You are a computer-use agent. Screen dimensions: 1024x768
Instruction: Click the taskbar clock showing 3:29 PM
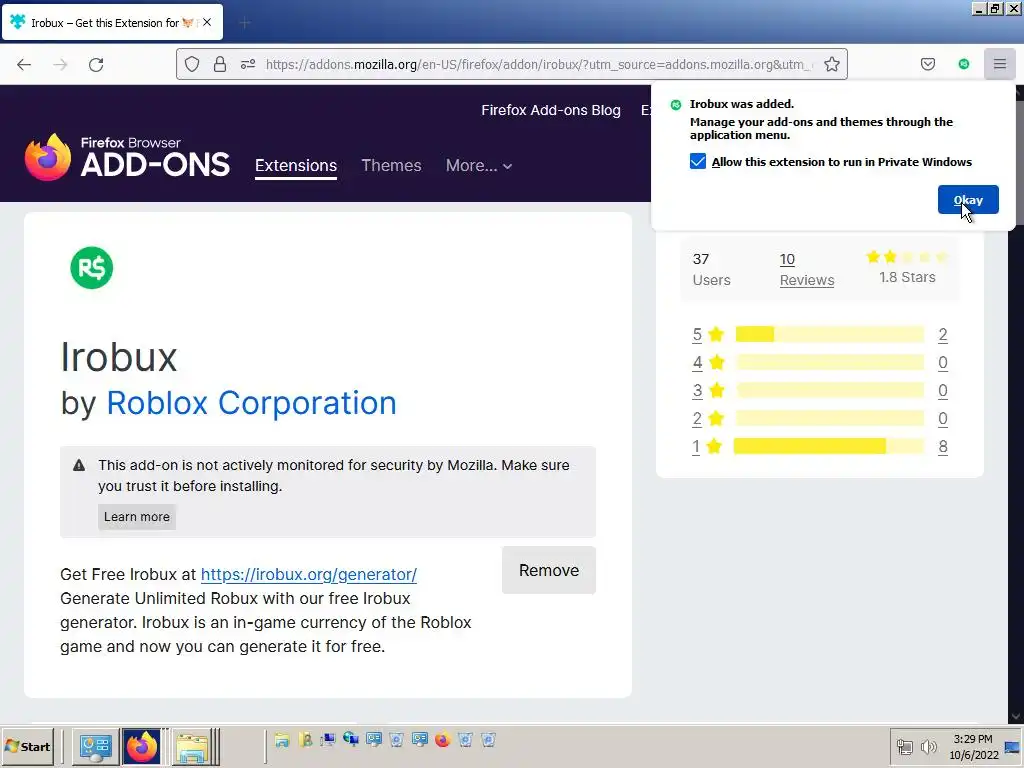coord(973,746)
